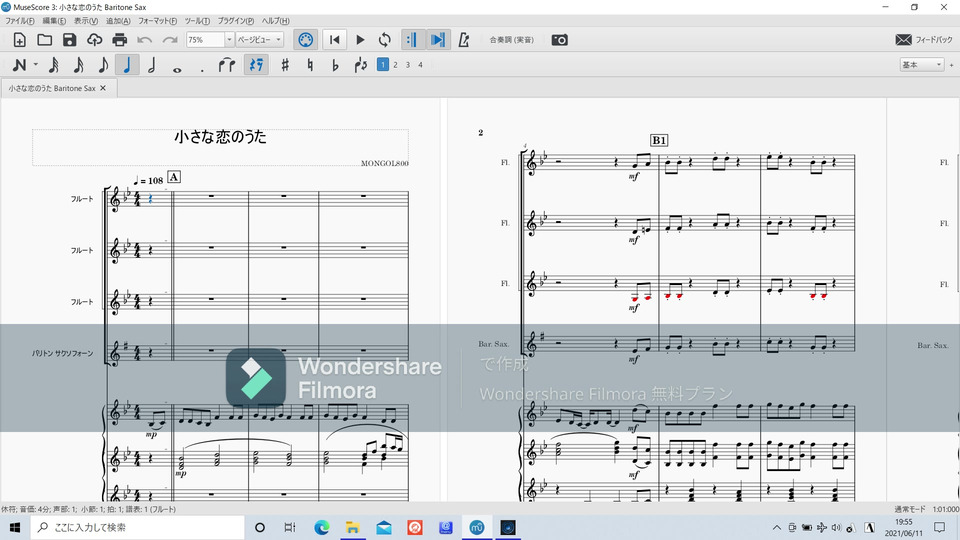
Task: Edit the 75% zoom input field
Action: (205, 40)
